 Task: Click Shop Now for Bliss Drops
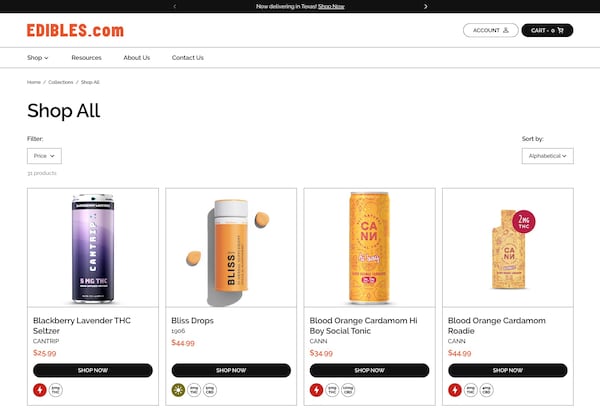231,370
